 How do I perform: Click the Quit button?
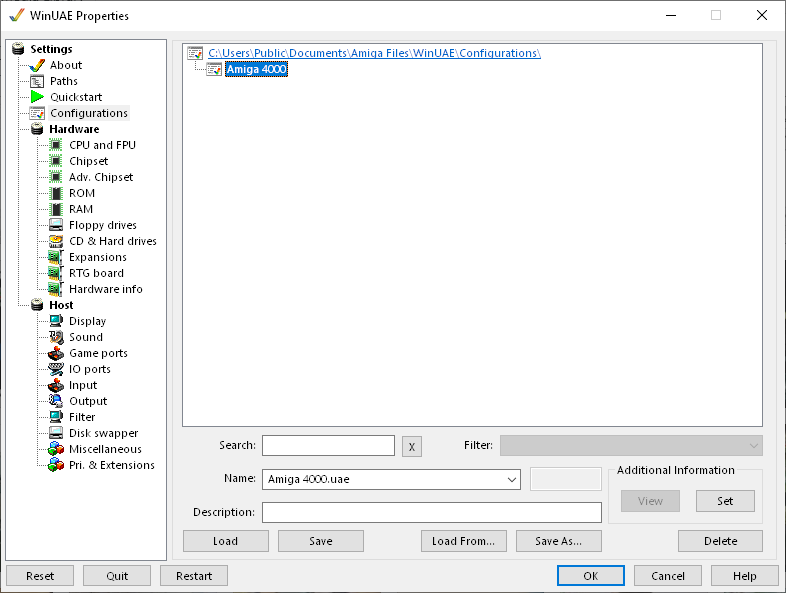pos(117,576)
